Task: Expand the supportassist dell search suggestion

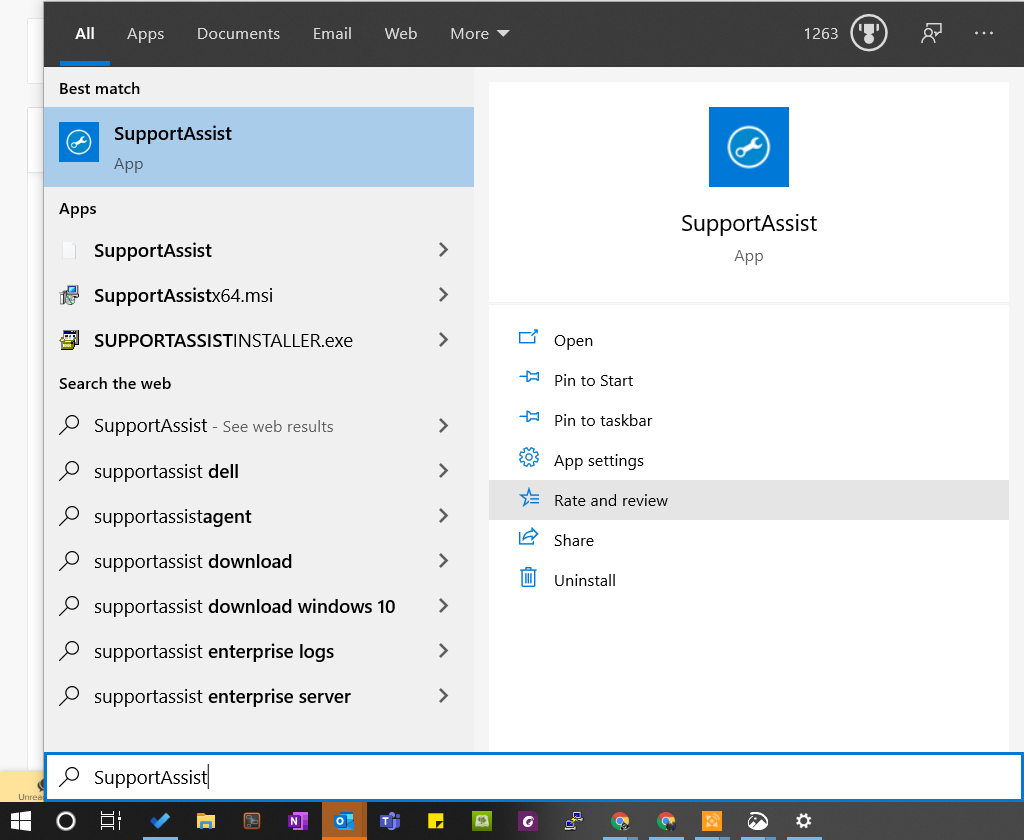Action: (443, 471)
